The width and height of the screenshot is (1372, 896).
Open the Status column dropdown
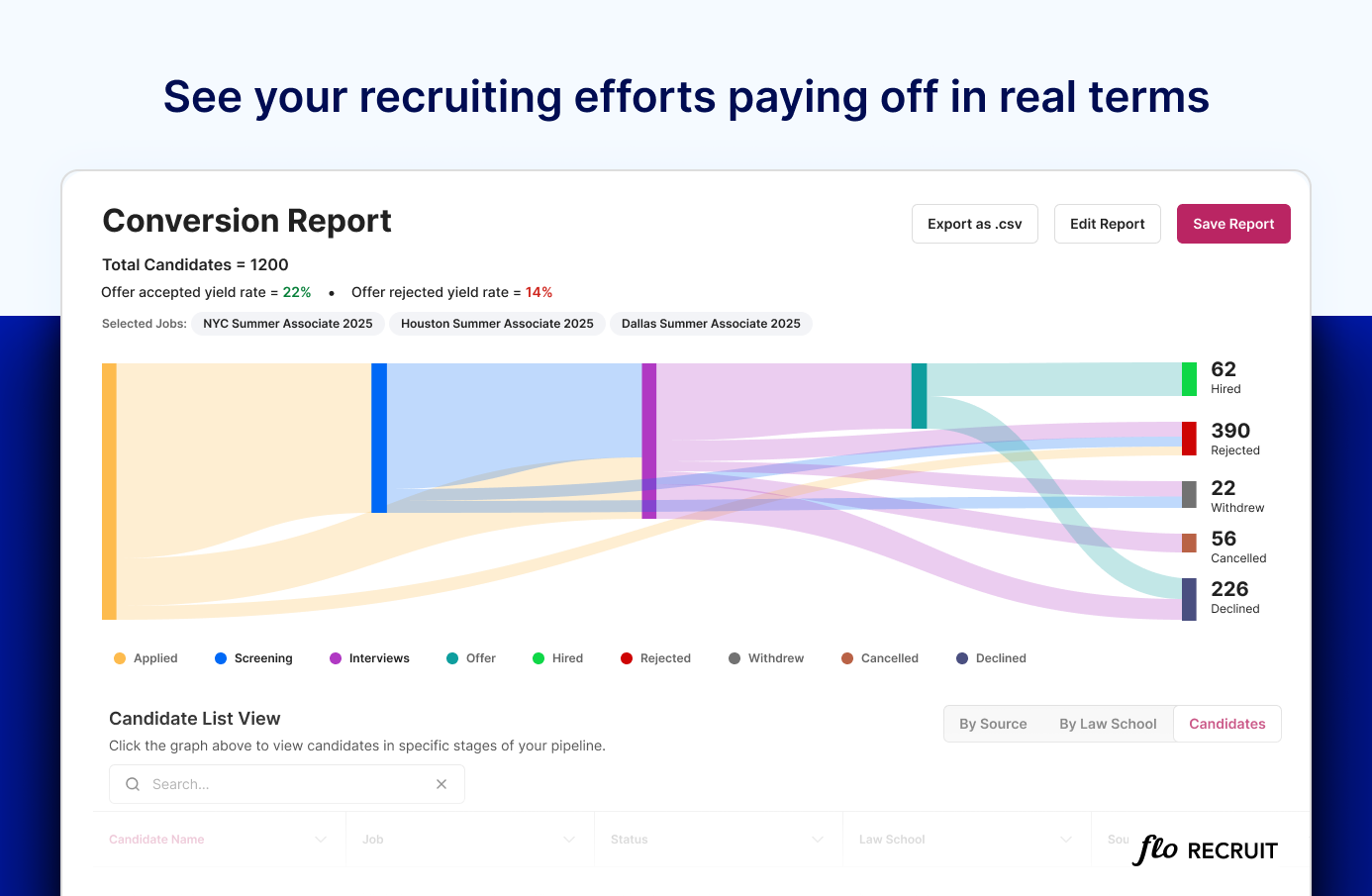(x=817, y=839)
